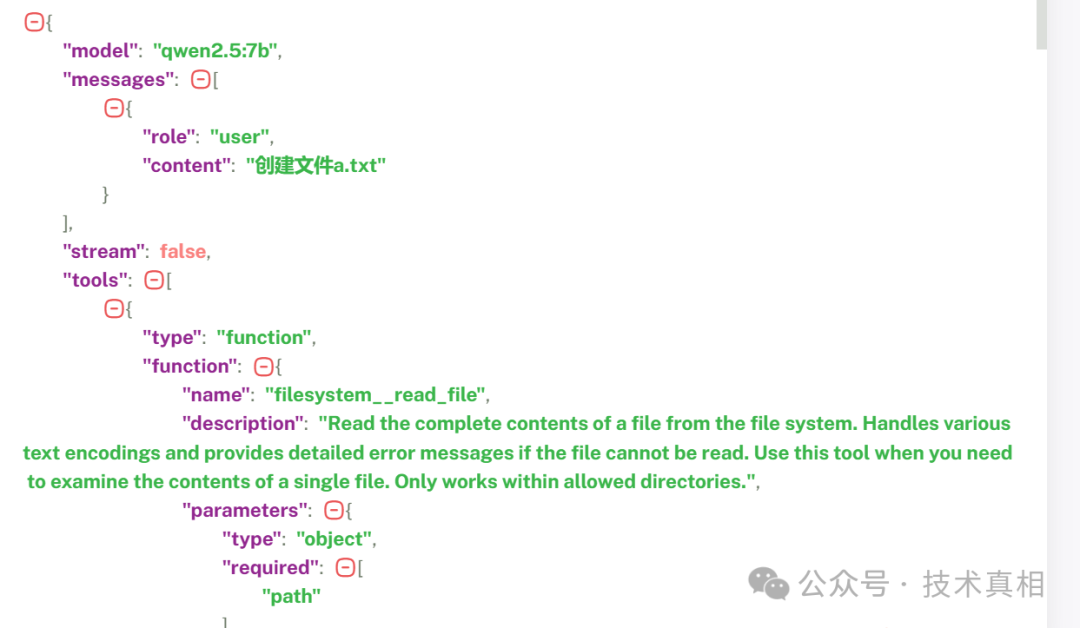The image size is (1080, 628).
Task: Collapse the "function" object
Action: (263, 366)
